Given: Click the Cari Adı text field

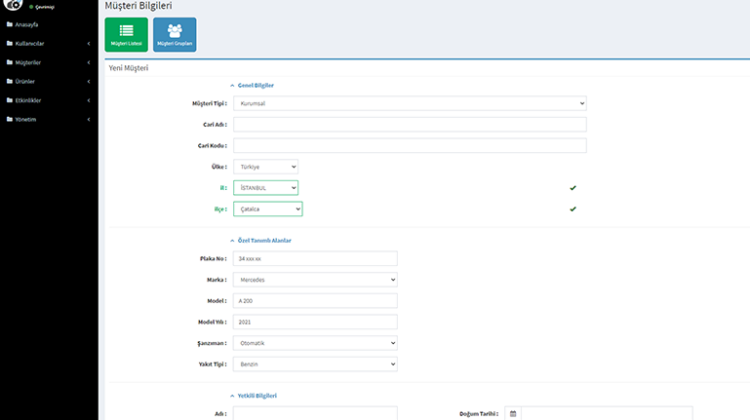Looking at the screenshot, I should 409,124.
